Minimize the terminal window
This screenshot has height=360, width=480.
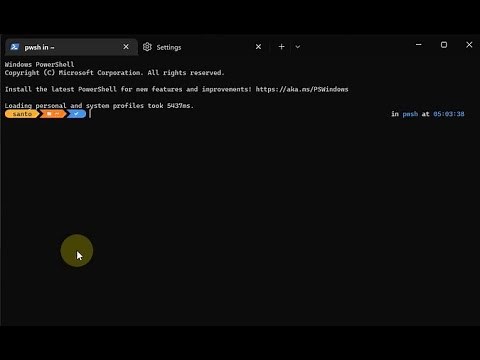coord(419,45)
